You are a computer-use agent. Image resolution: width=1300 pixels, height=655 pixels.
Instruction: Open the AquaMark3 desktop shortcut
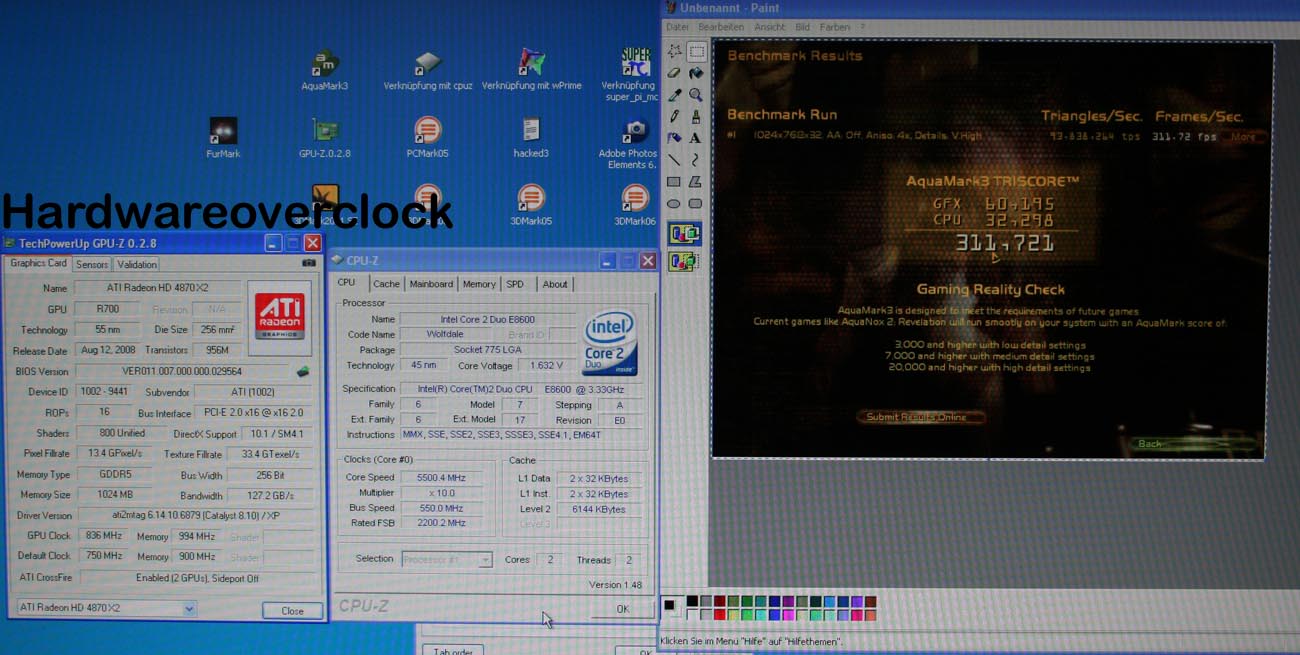click(324, 70)
